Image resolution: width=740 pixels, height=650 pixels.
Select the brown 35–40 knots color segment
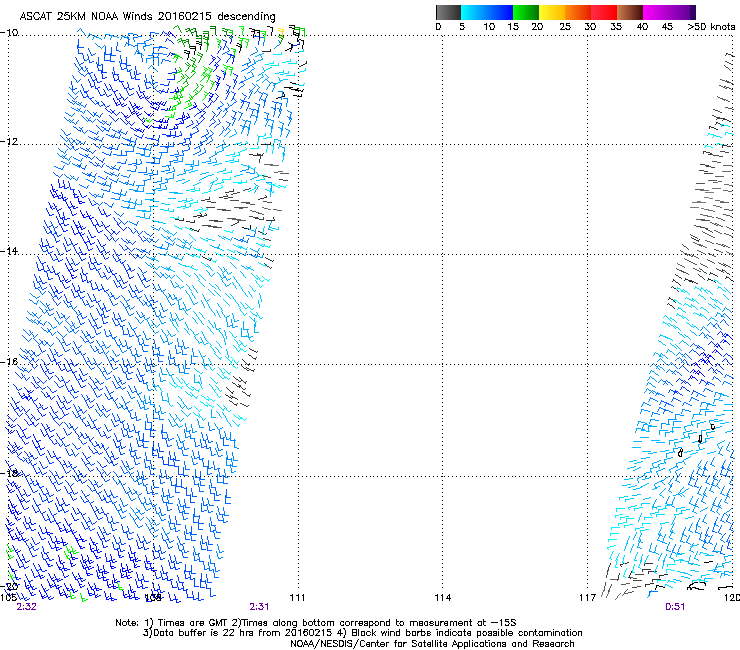pyautogui.click(x=630, y=12)
